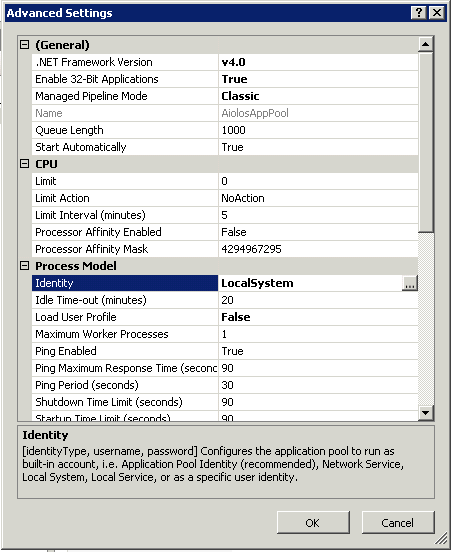The height and width of the screenshot is (552, 451).
Task: Click the resize grip at dialog corner
Action: point(441,539)
